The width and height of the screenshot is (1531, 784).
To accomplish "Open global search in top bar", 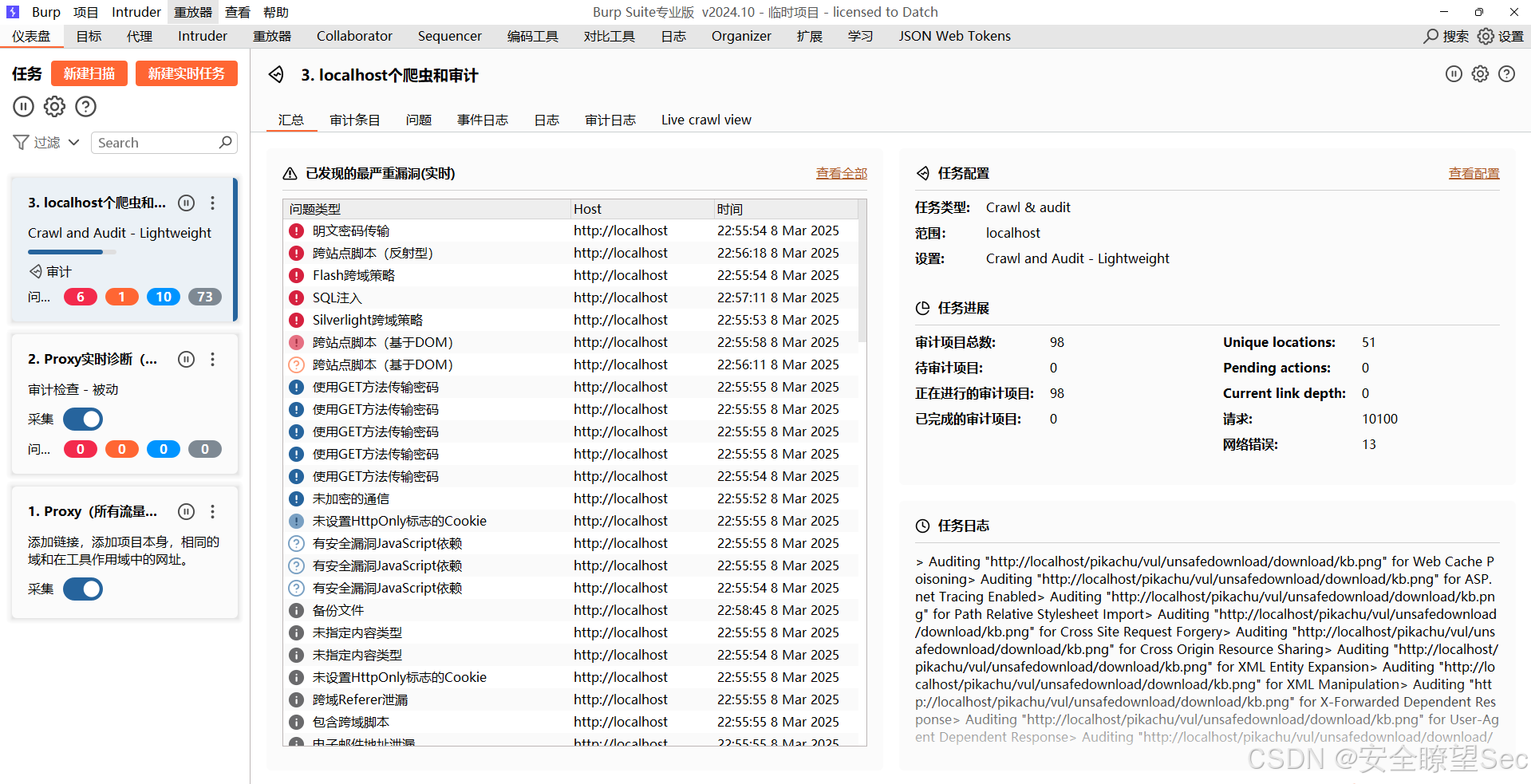I will coord(1446,36).
